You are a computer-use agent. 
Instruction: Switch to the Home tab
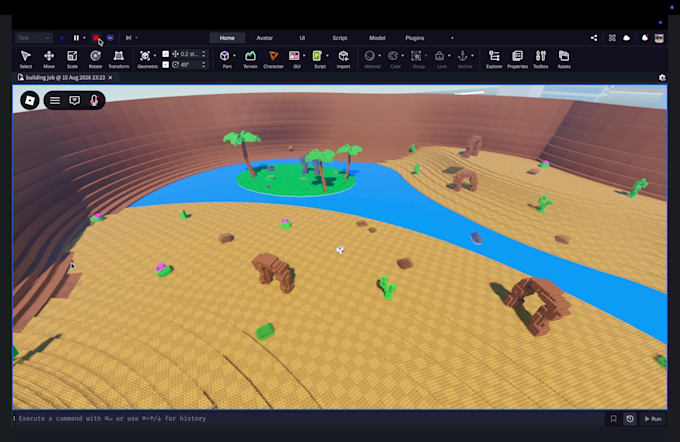pyautogui.click(x=227, y=38)
